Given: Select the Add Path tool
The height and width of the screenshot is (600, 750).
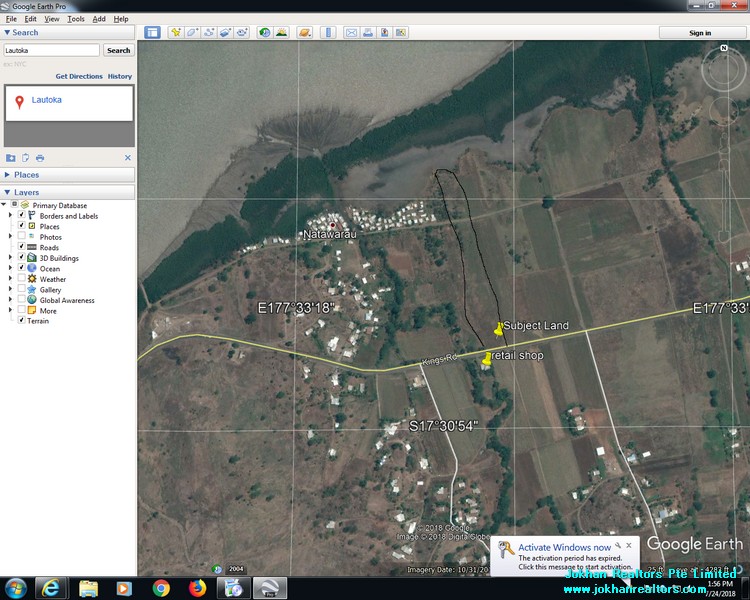Looking at the screenshot, I should pyautogui.click(x=209, y=32).
